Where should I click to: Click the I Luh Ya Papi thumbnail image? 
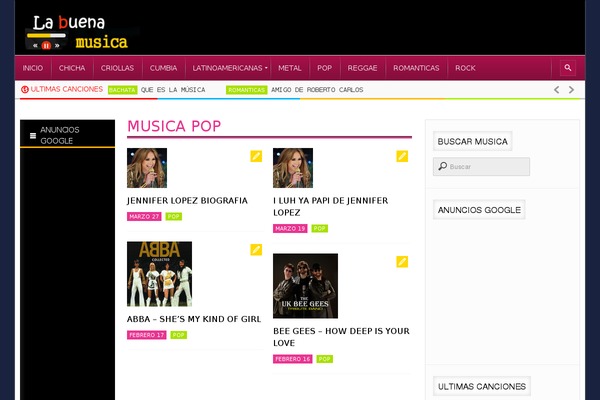[x=293, y=168]
